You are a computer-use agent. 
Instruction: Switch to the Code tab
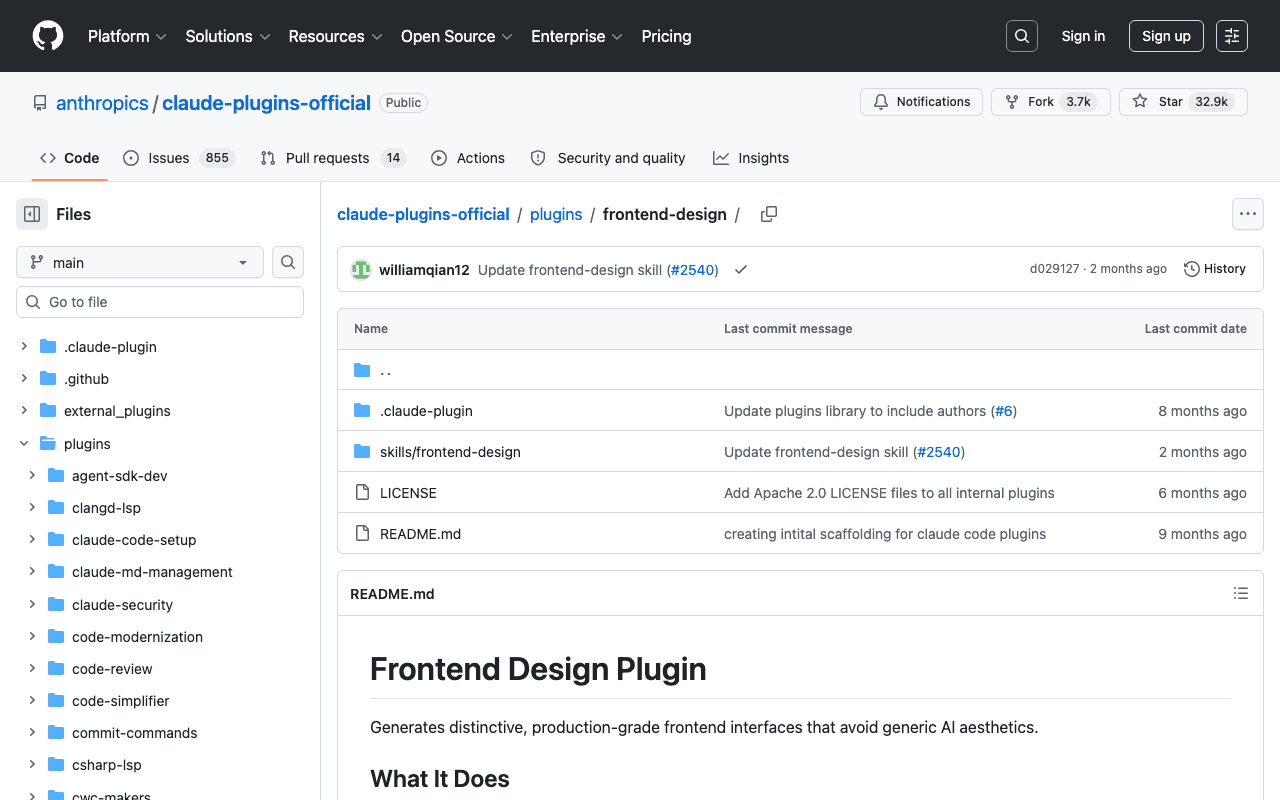point(70,158)
